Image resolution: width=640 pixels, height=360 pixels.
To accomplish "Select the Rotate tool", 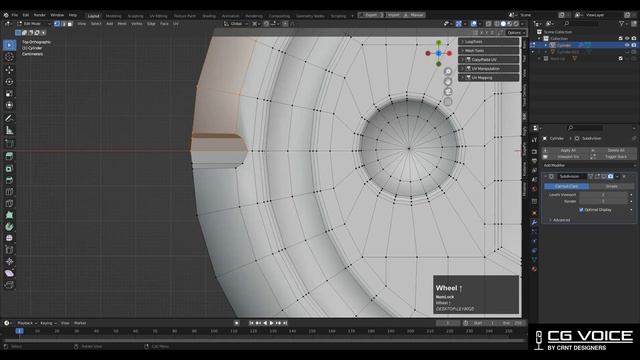I will (9, 82).
